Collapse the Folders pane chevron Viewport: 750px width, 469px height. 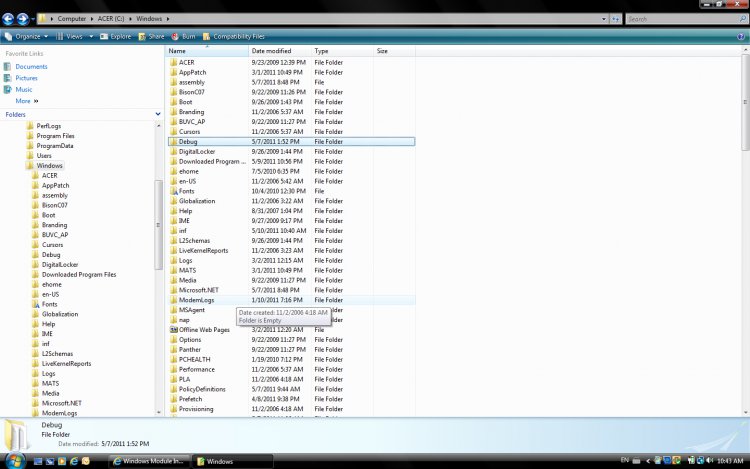158,114
